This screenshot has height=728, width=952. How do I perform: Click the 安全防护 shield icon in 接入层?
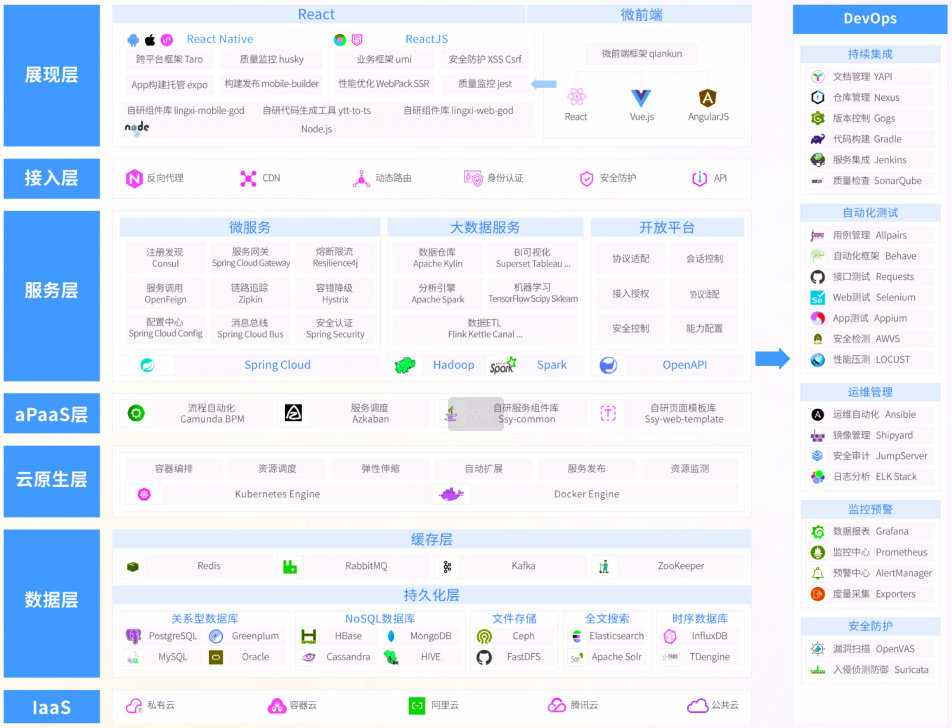[x=586, y=179]
